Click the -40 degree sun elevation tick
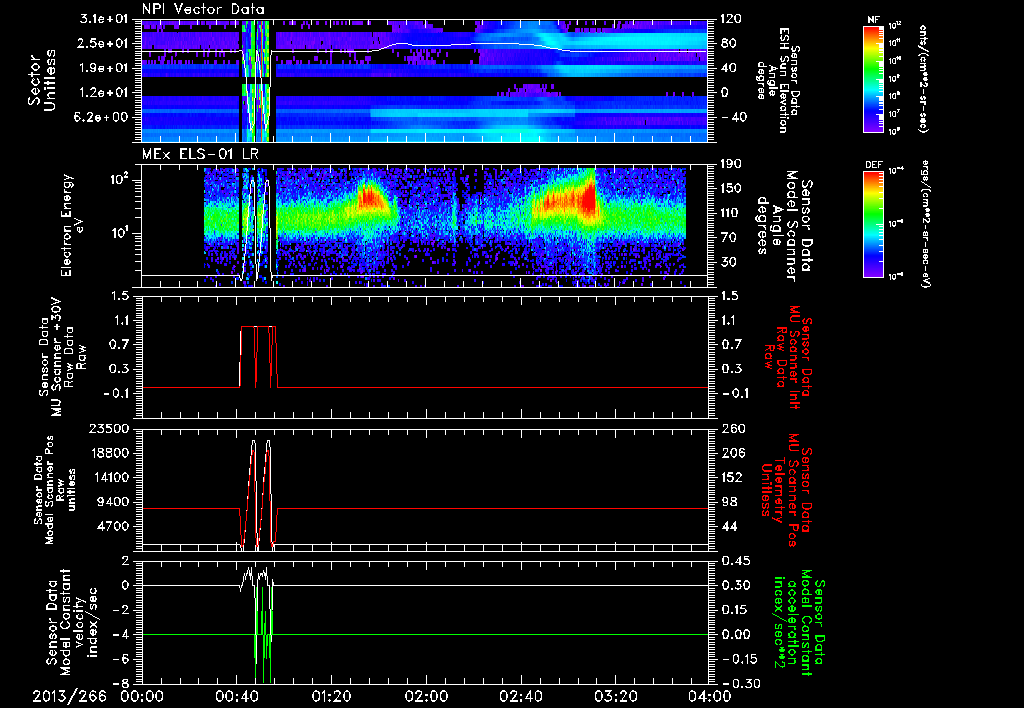 click(x=732, y=117)
